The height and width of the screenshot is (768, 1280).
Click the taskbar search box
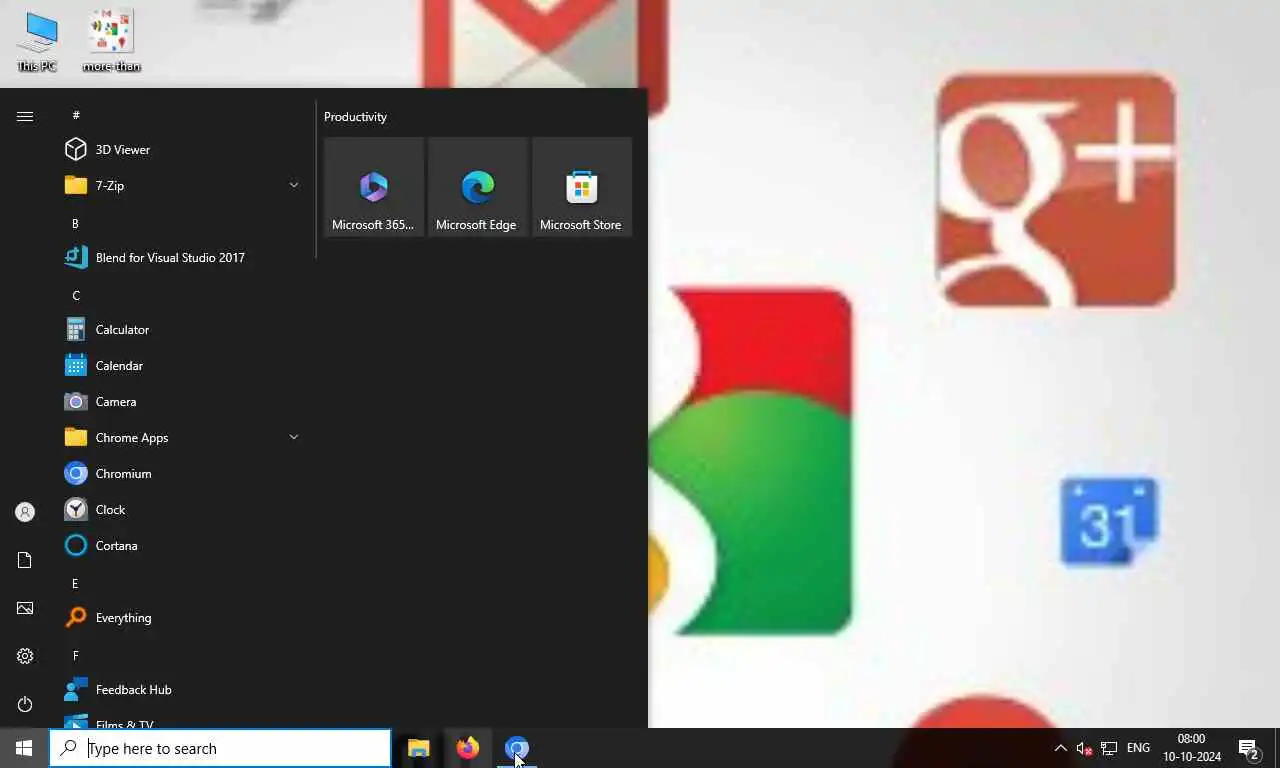click(220, 748)
